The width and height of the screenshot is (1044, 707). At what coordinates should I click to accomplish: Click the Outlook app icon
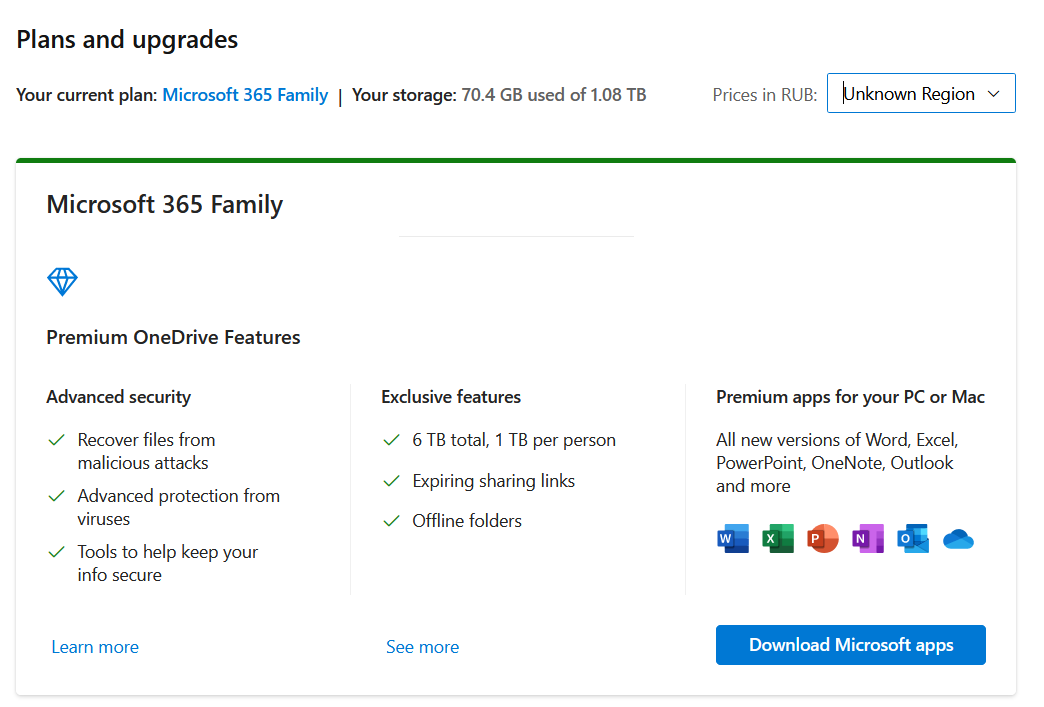913,539
